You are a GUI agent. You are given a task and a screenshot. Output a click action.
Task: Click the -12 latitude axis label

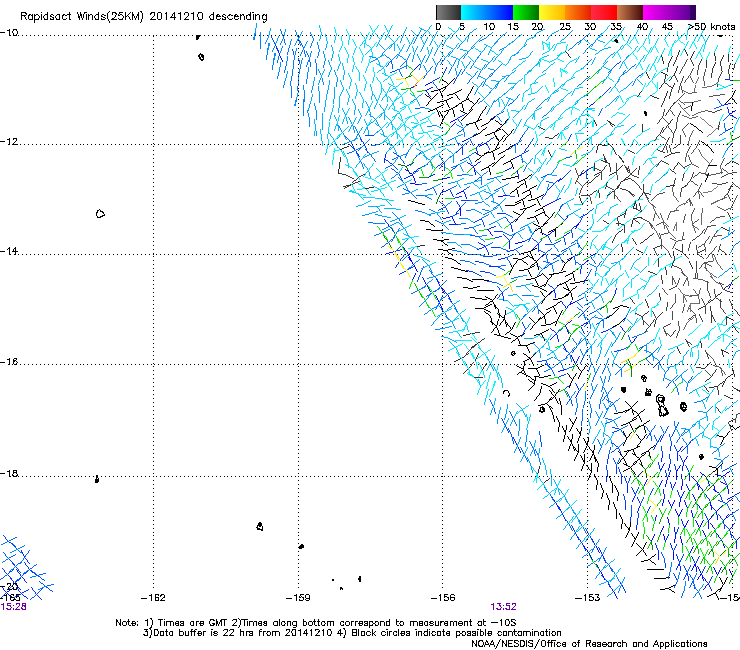(9, 142)
